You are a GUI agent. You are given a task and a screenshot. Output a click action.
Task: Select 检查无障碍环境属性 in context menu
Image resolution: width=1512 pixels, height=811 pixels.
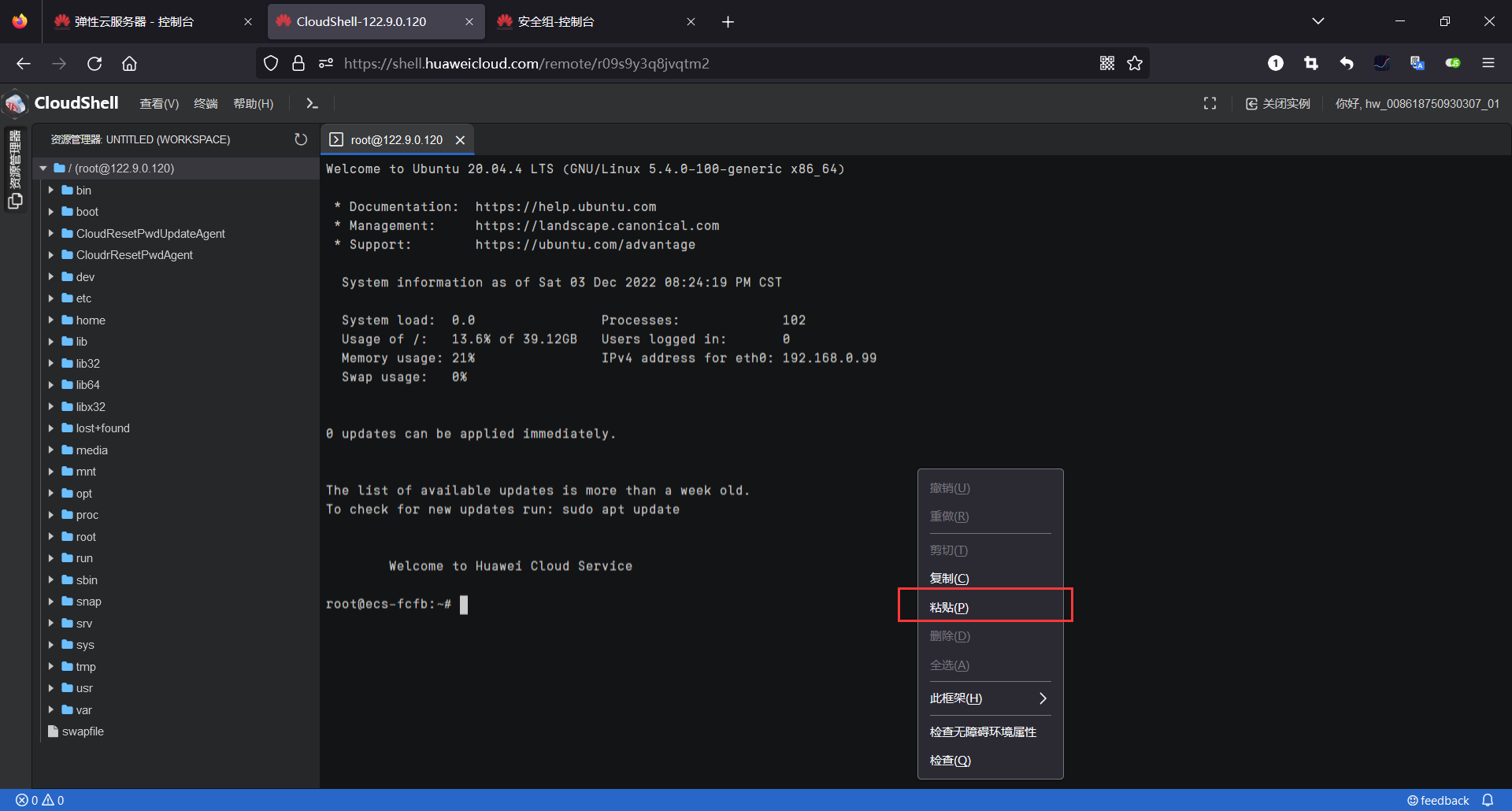(x=991, y=732)
